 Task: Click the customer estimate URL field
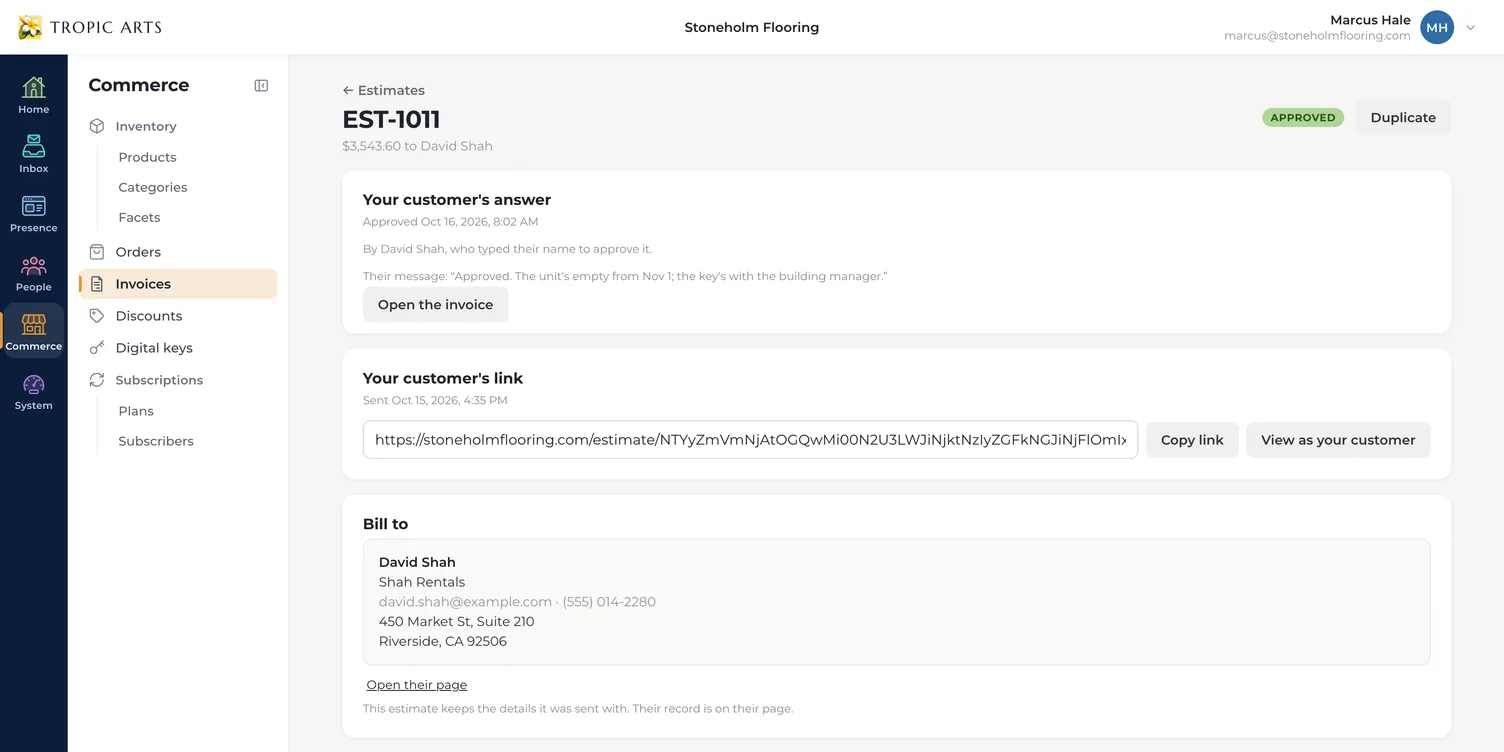(x=750, y=440)
